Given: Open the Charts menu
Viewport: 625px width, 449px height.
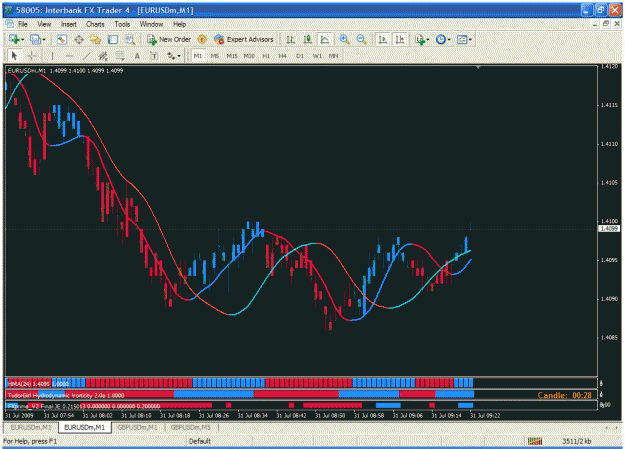Looking at the screenshot, I should point(95,24).
